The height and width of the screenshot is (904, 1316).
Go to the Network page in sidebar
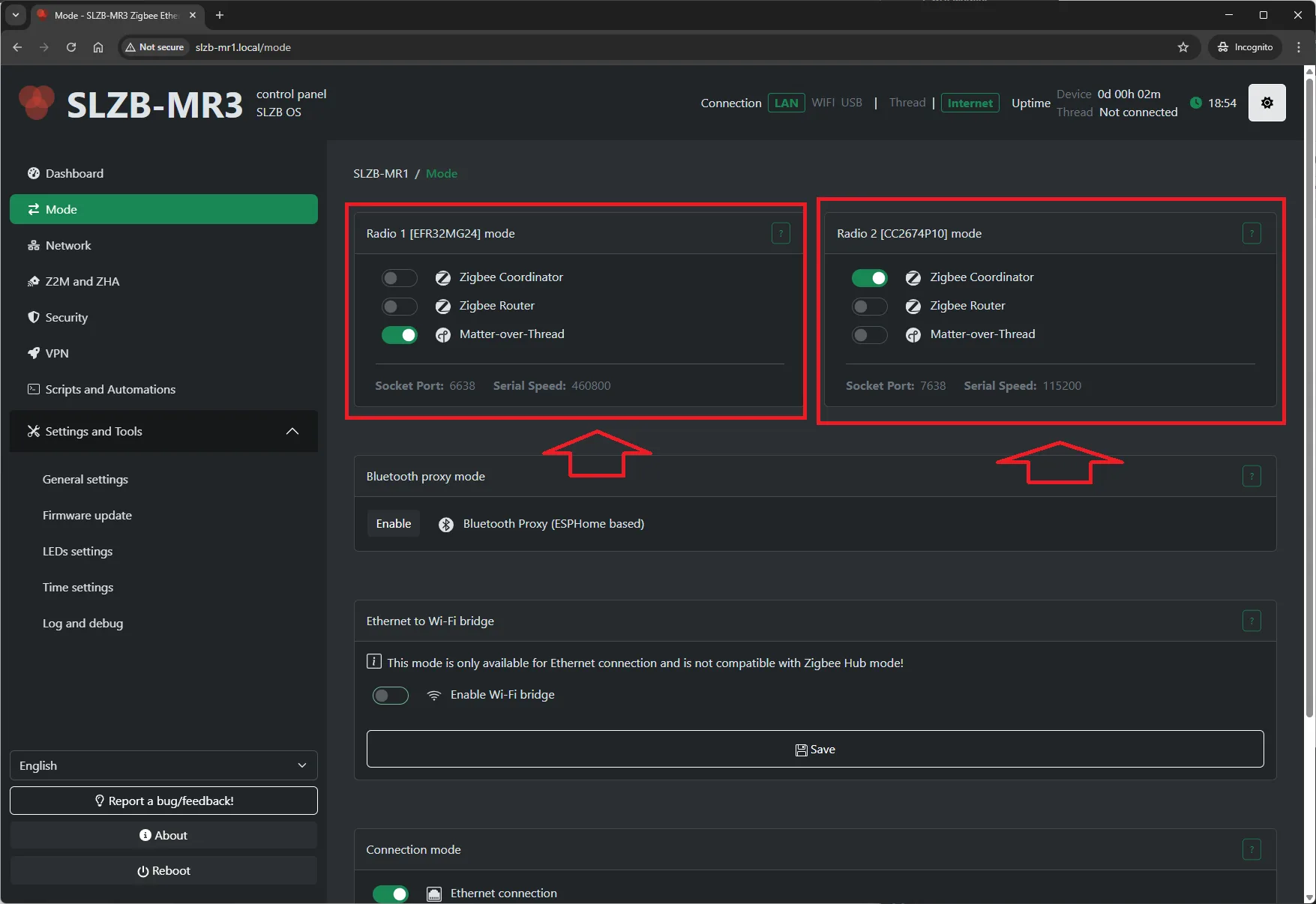click(68, 245)
